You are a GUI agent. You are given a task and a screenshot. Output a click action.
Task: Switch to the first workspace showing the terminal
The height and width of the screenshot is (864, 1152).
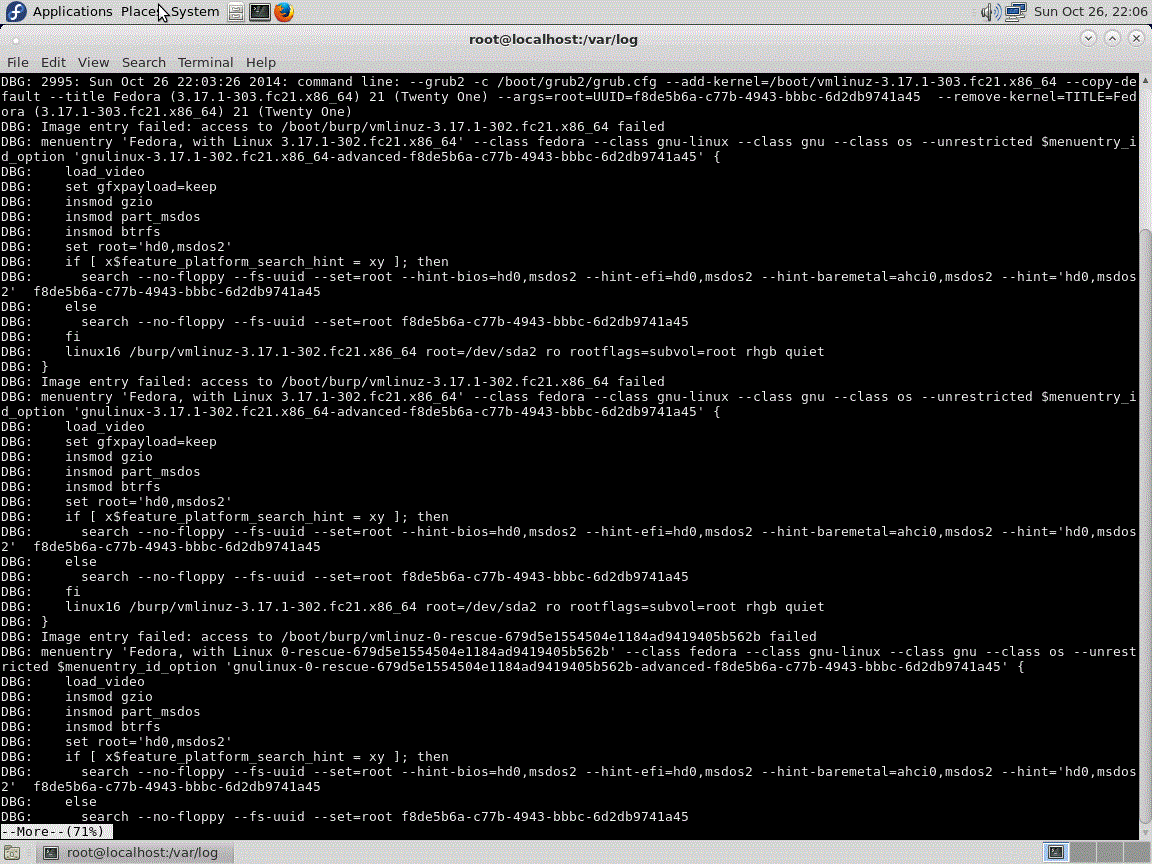(x=1056, y=852)
